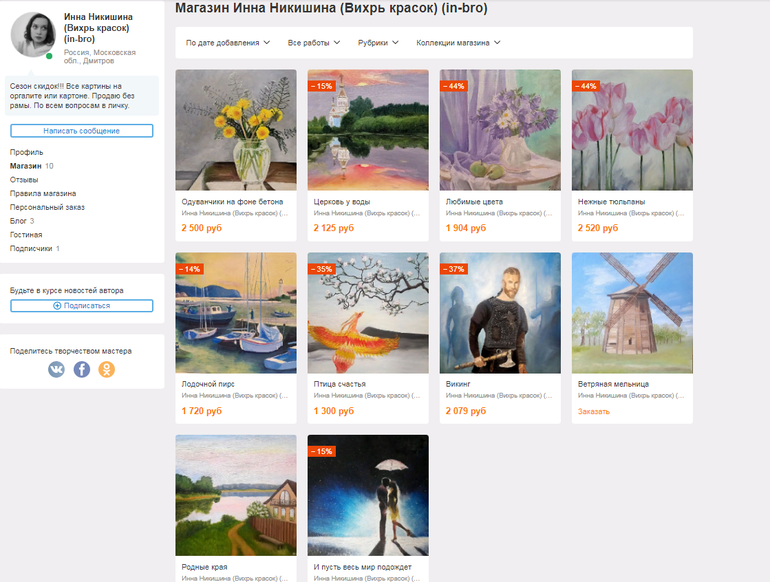Open the 'Птица счастья' painting image
The width and height of the screenshot is (770, 582).
[368, 312]
